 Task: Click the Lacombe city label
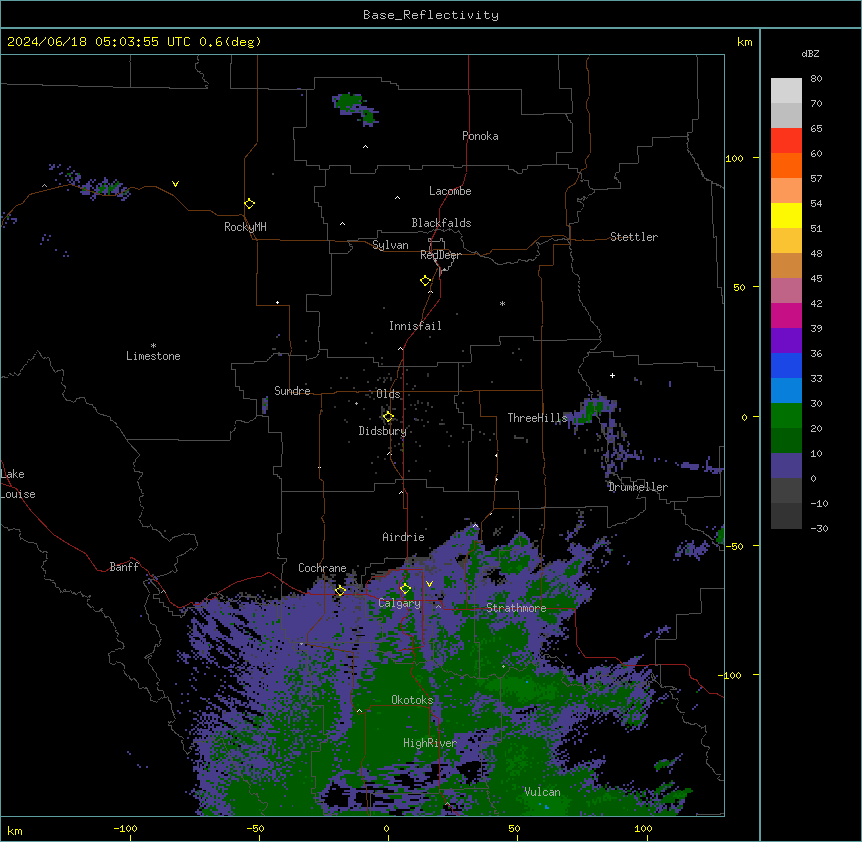(x=450, y=191)
